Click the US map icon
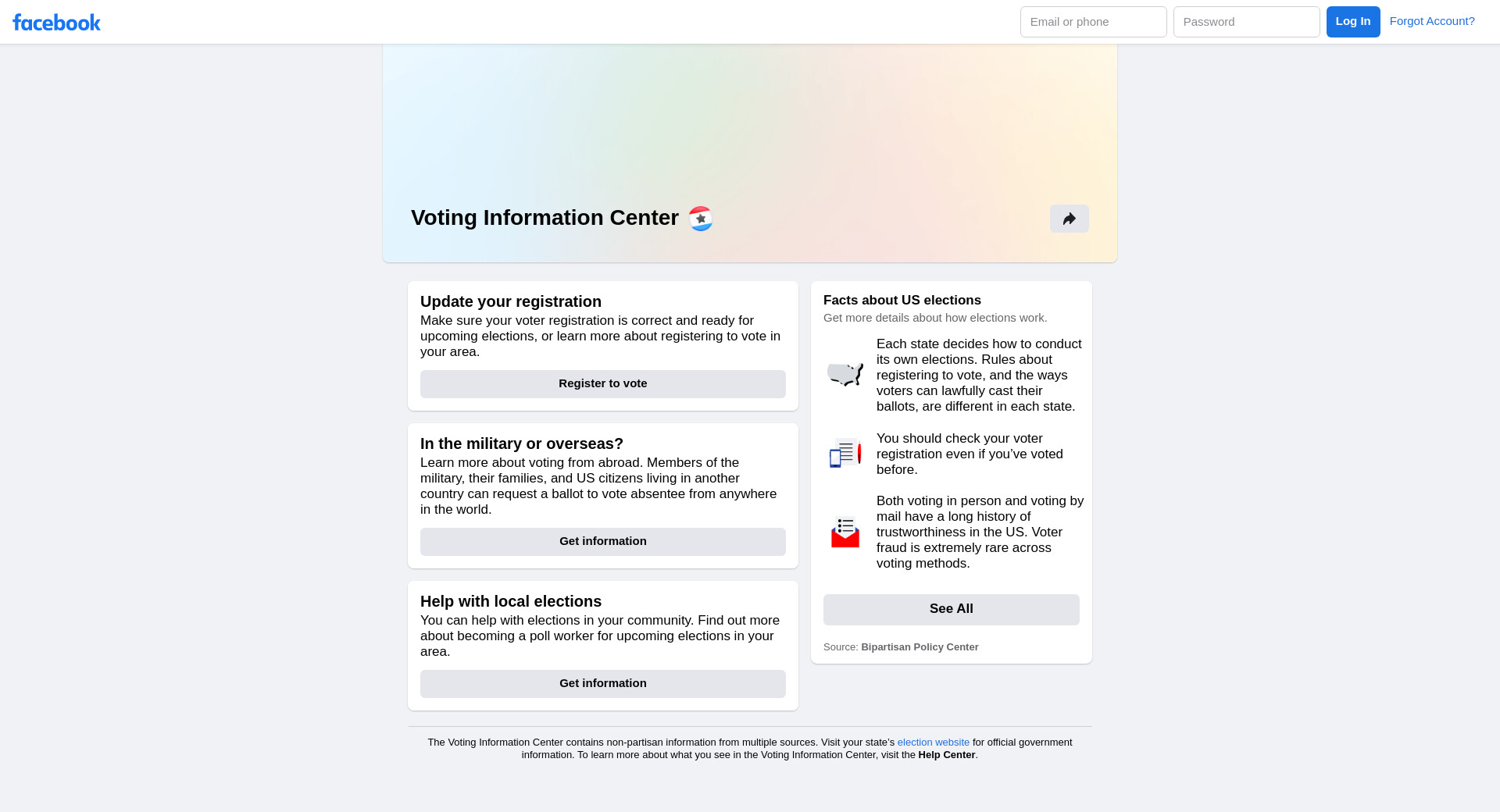The height and width of the screenshot is (812, 1500). click(845, 375)
